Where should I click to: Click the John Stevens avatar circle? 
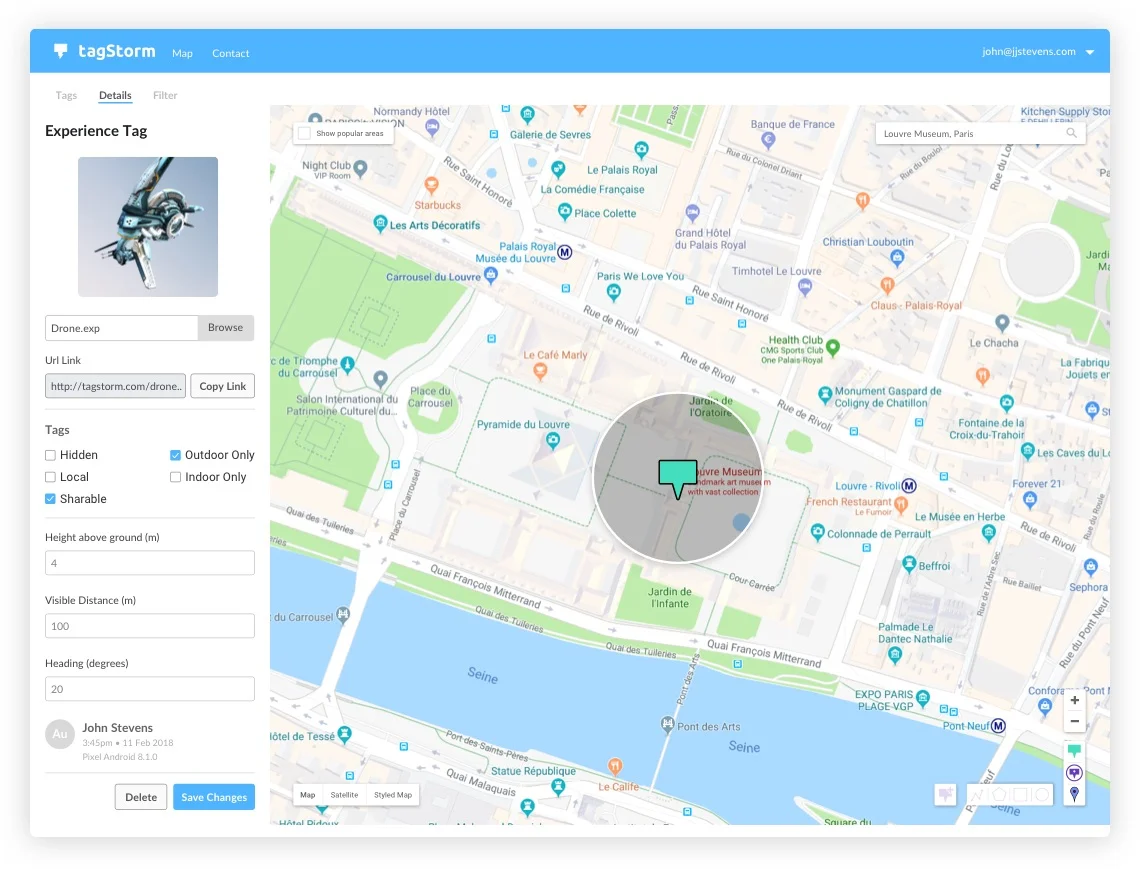[60, 734]
